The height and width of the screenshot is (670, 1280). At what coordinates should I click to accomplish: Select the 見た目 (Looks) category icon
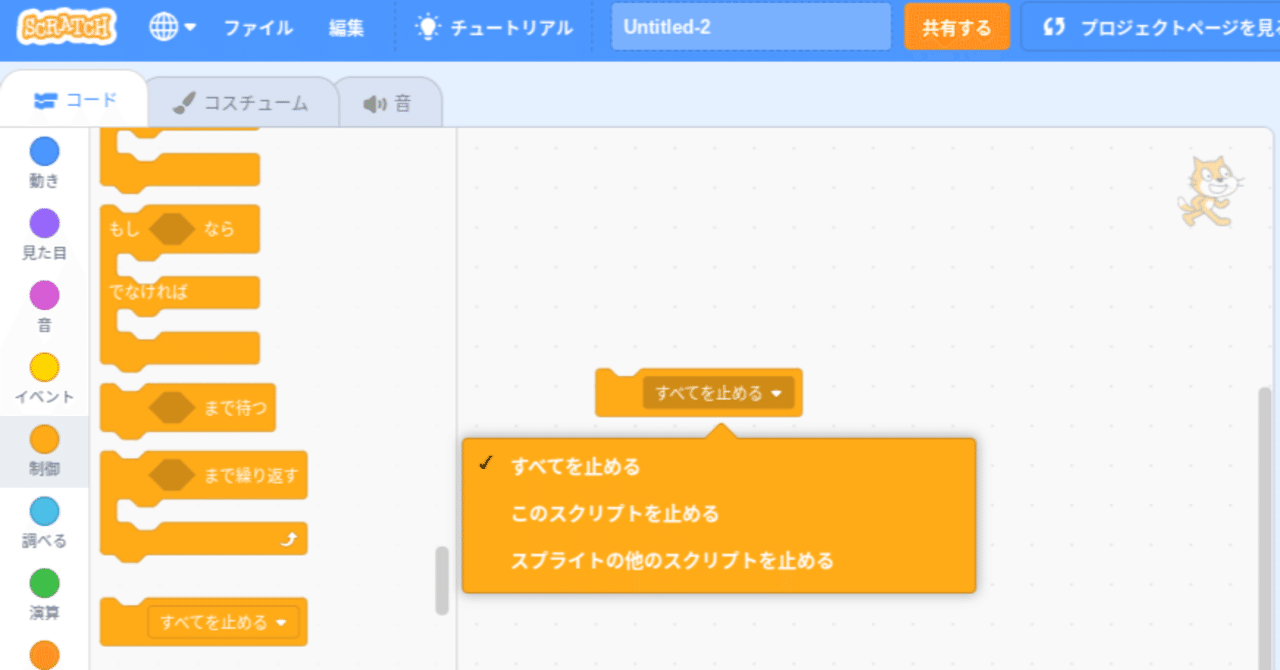43,224
